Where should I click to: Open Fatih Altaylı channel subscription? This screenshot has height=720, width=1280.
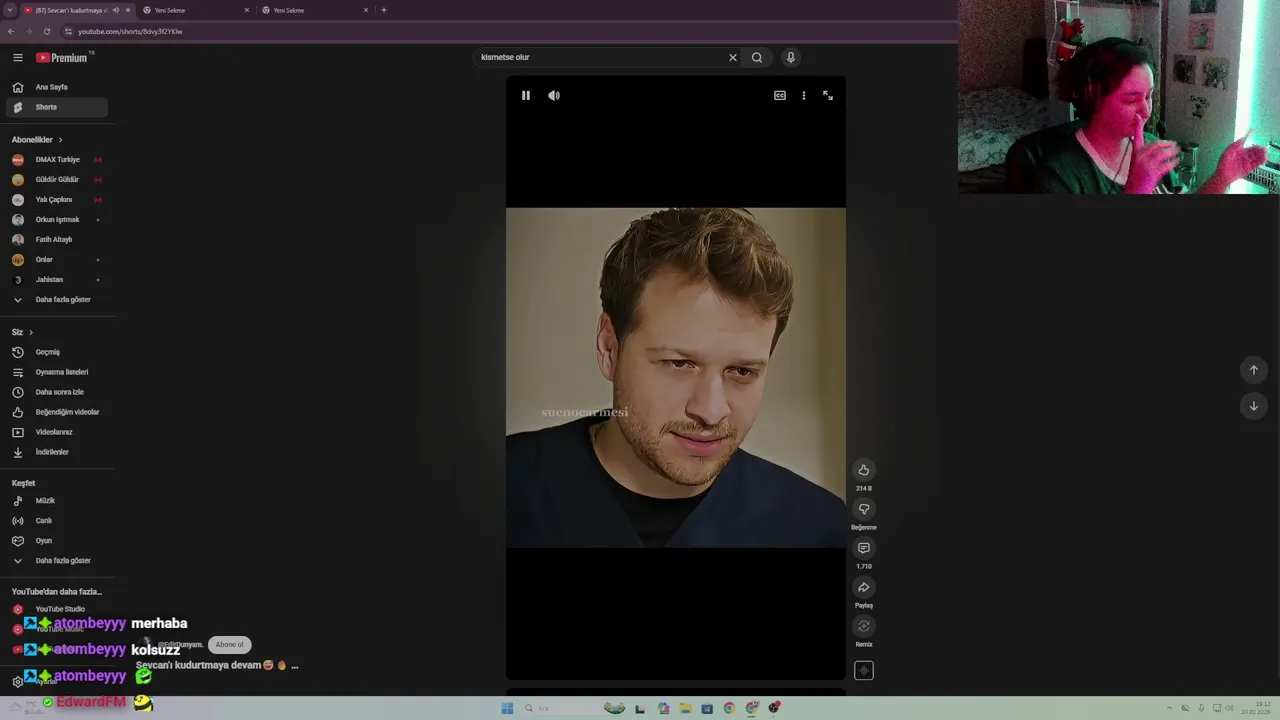coord(57,240)
